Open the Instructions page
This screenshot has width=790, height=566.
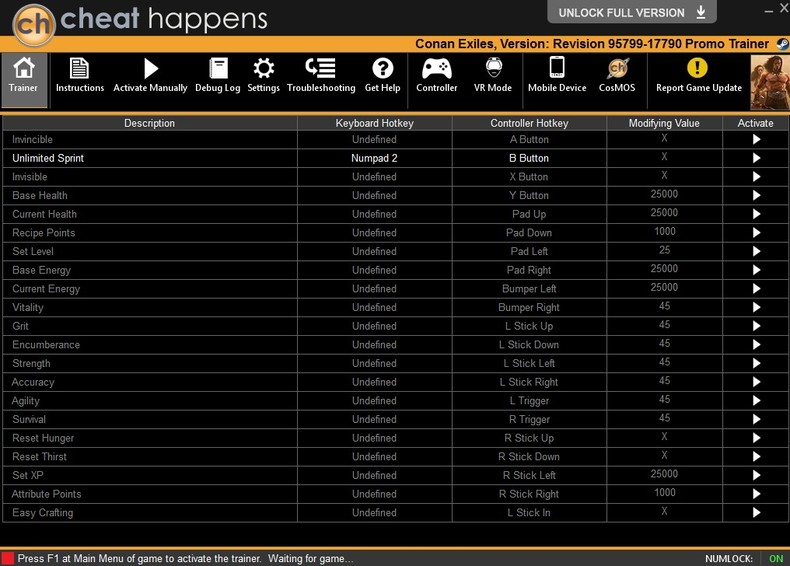80,75
